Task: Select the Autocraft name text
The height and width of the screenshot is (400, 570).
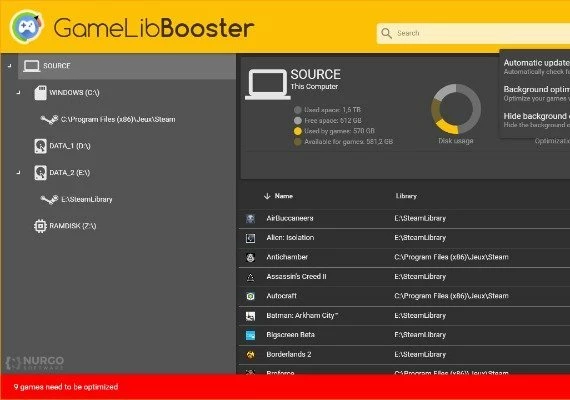Action: (x=281, y=296)
